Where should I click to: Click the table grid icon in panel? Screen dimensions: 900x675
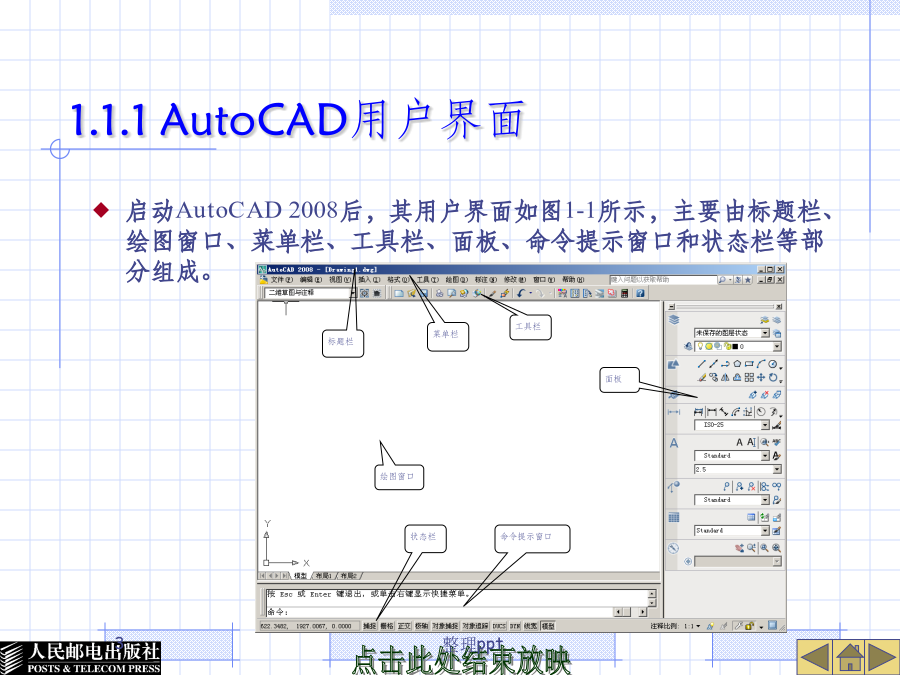(674, 517)
